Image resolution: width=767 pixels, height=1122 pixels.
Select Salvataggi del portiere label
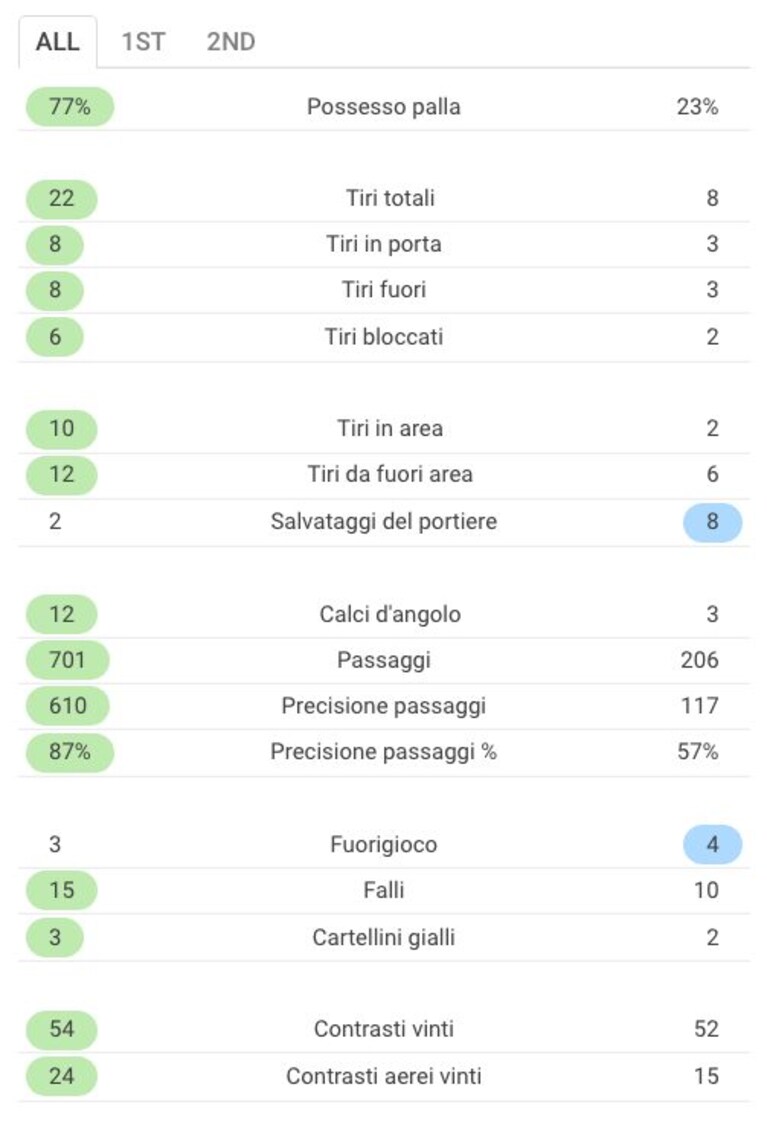384,522
